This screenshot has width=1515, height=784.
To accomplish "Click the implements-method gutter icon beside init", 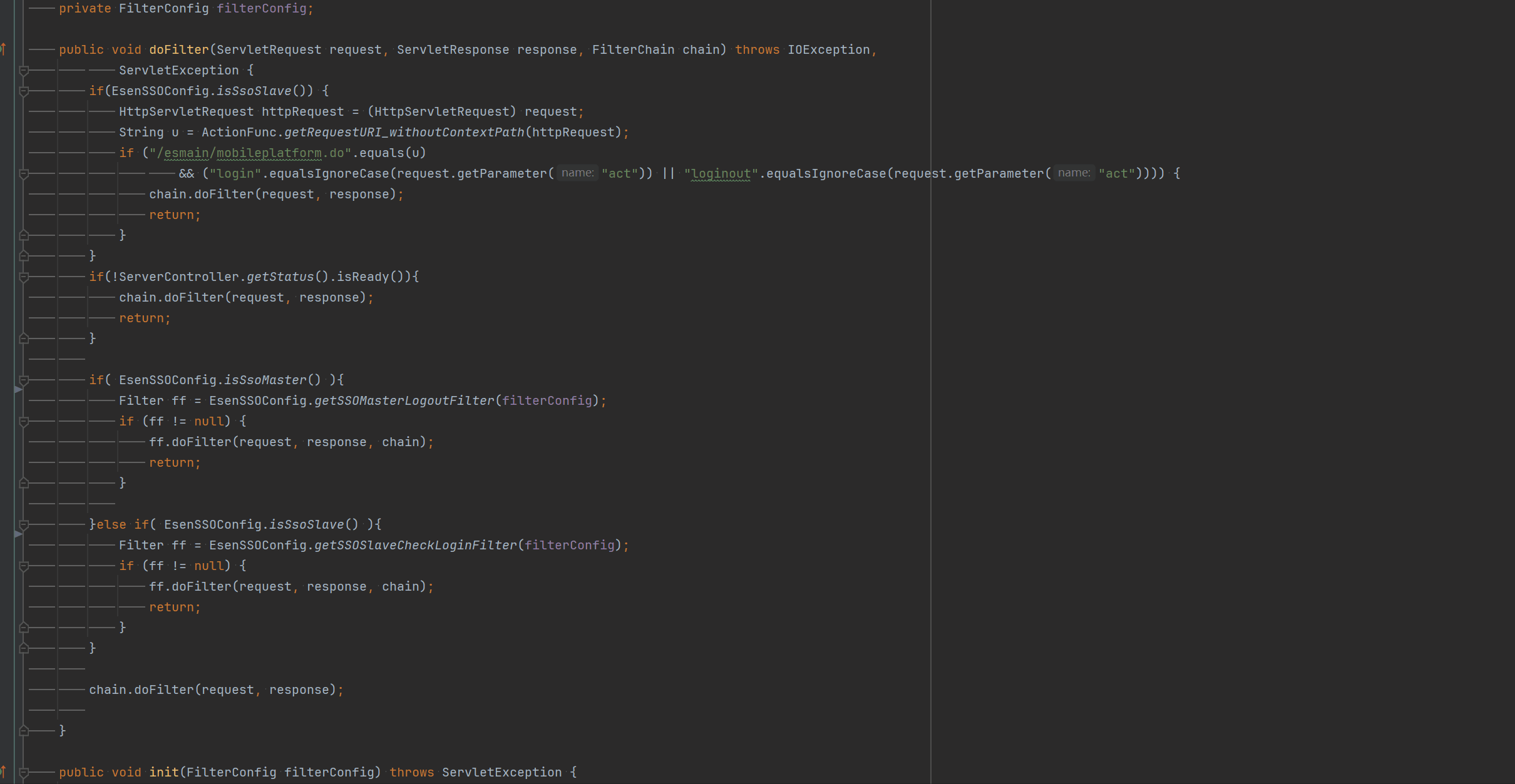I will click(x=4, y=771).
